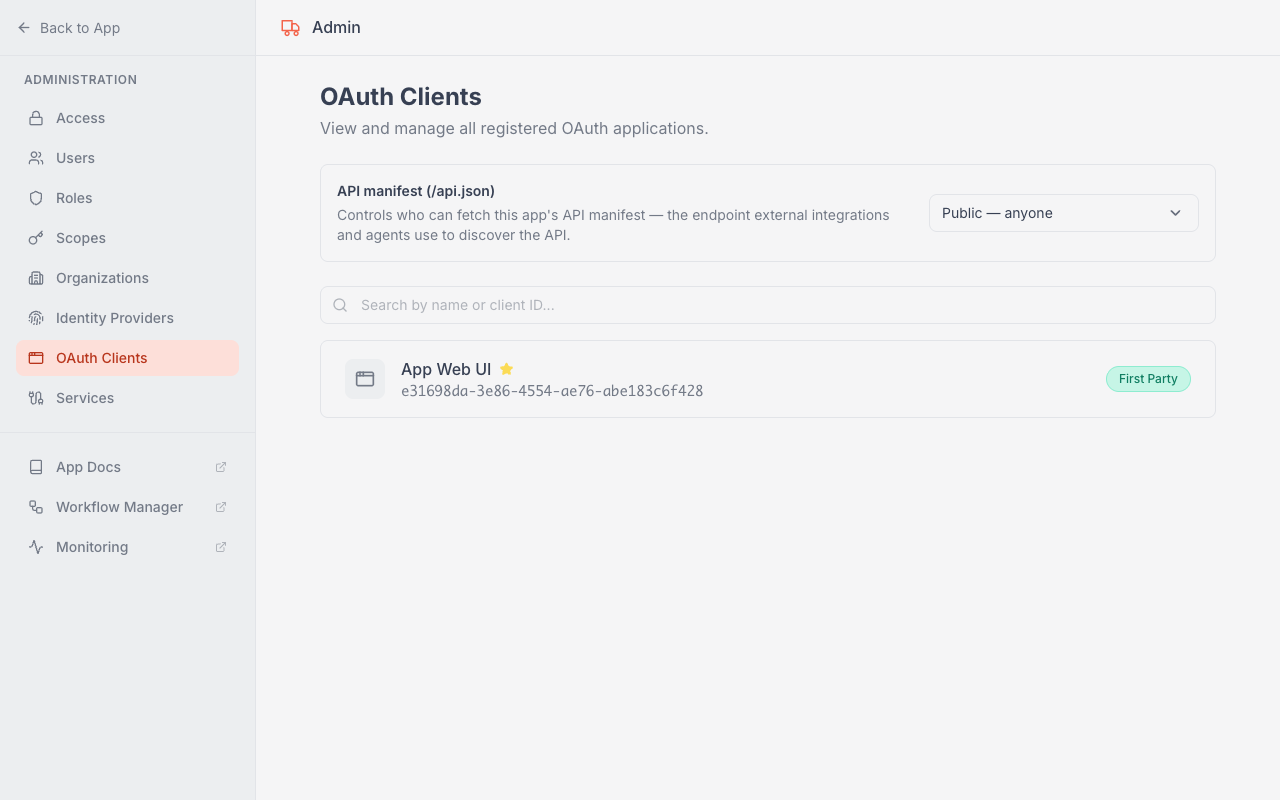Select OAuth Clients menu item
This screenshot has width=1280, height=800.
tap(127, 358)
